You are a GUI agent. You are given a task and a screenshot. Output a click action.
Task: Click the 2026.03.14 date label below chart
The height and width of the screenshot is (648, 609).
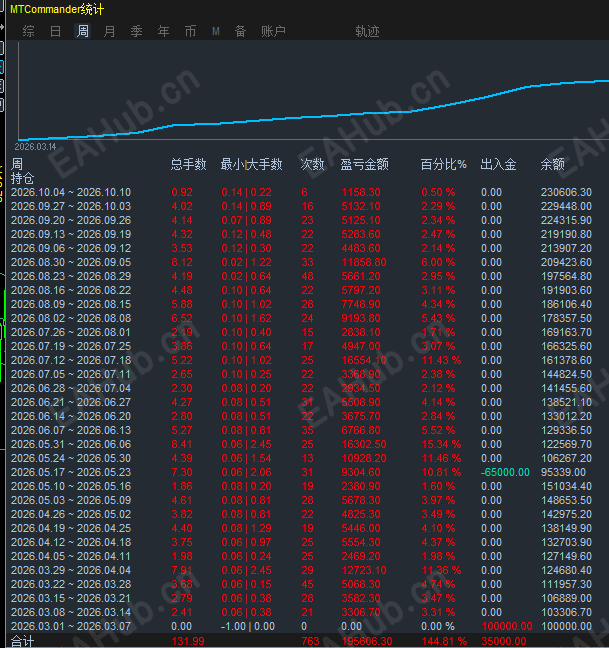36,147
